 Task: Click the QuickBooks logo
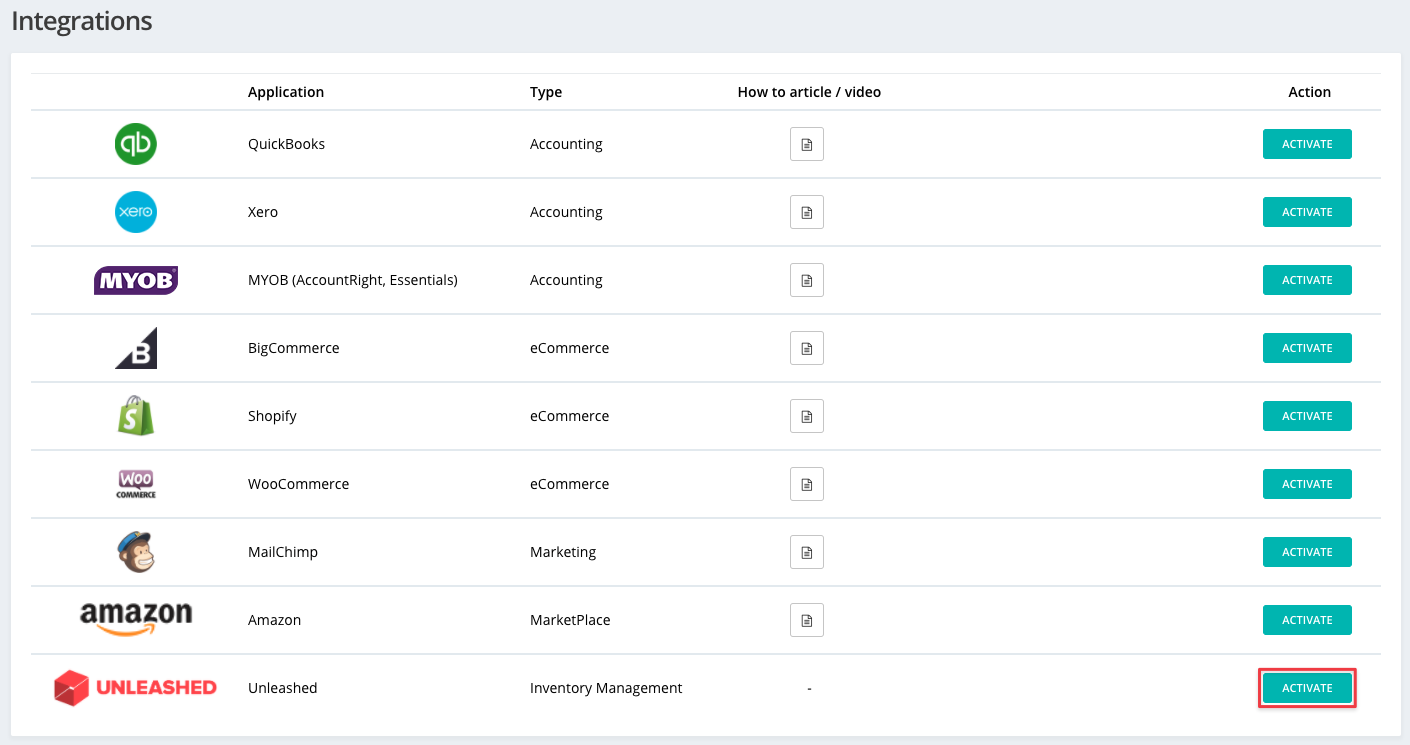(x=136, y=144)
